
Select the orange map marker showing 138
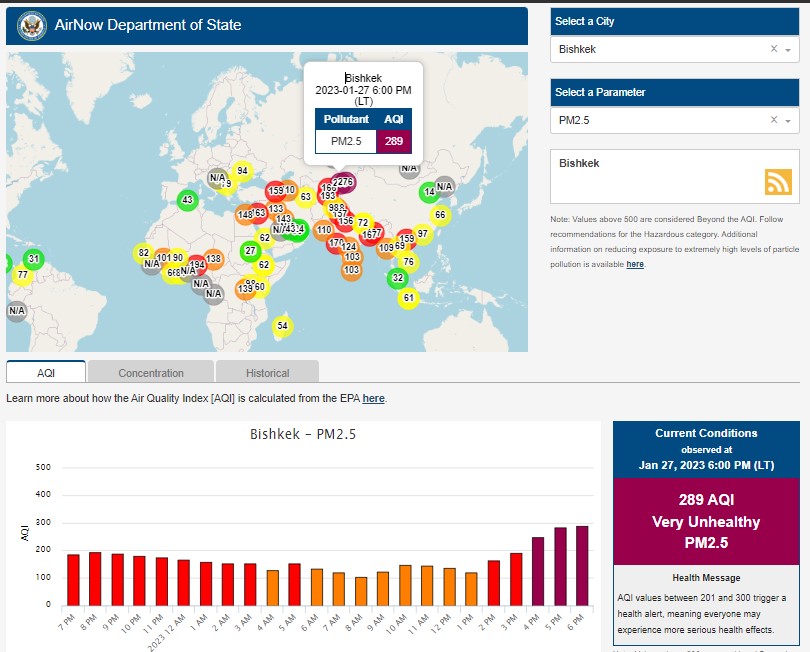[x=213, y=259]
